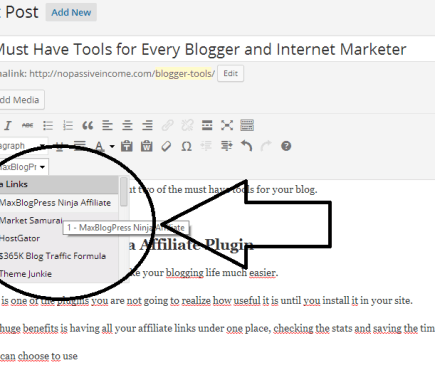Undo the last edit

(x=246, y=146)
